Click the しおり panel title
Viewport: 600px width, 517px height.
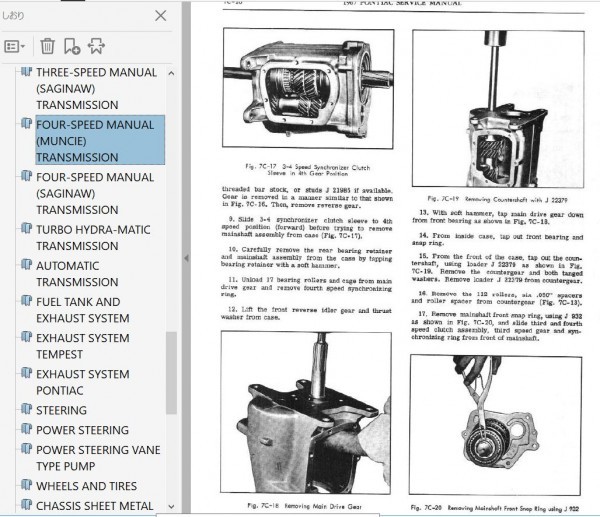click(13, 16)
